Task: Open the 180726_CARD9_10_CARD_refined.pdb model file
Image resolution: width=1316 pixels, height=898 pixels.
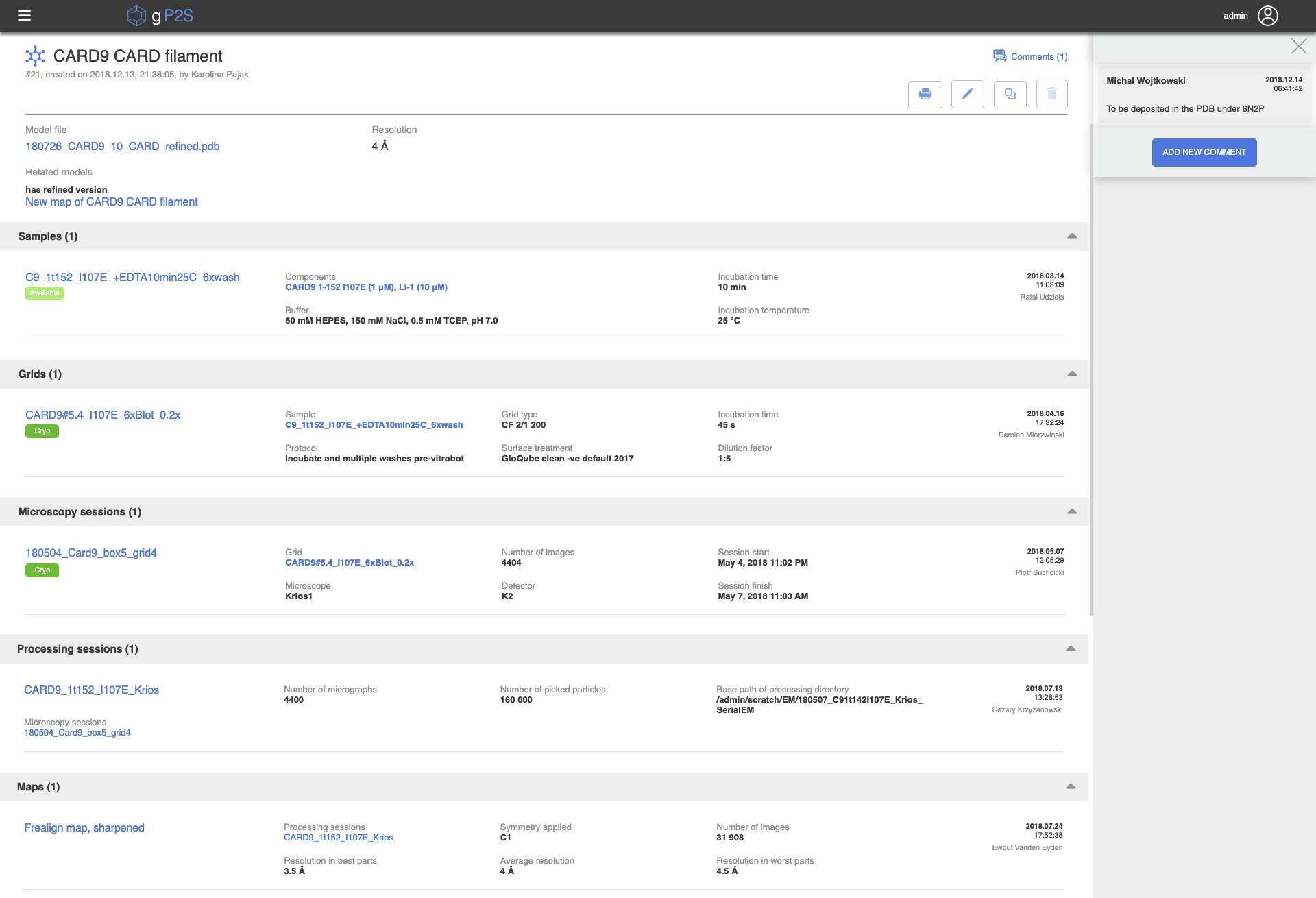Action: (122, 147)
